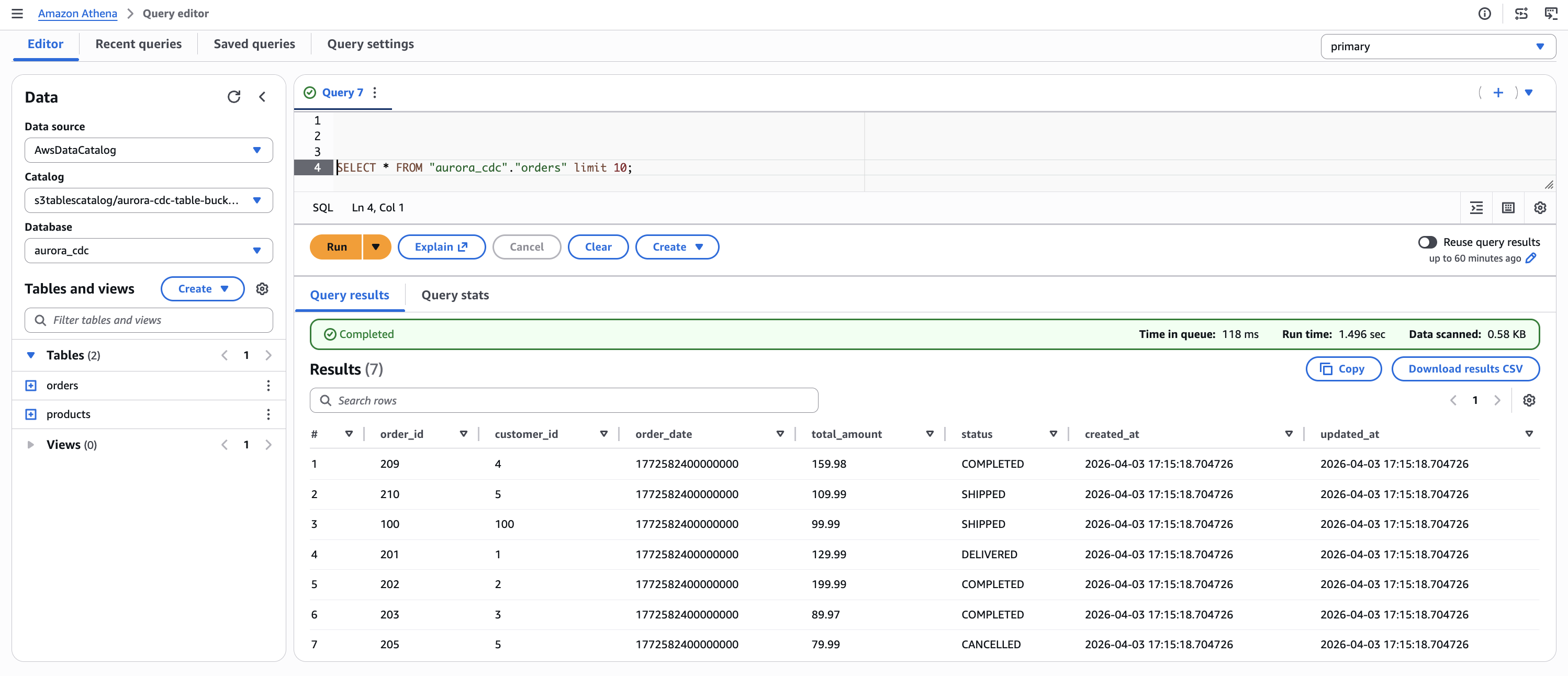Open the preferences sliders icon in header
1568x676 pixels.
1521,14
